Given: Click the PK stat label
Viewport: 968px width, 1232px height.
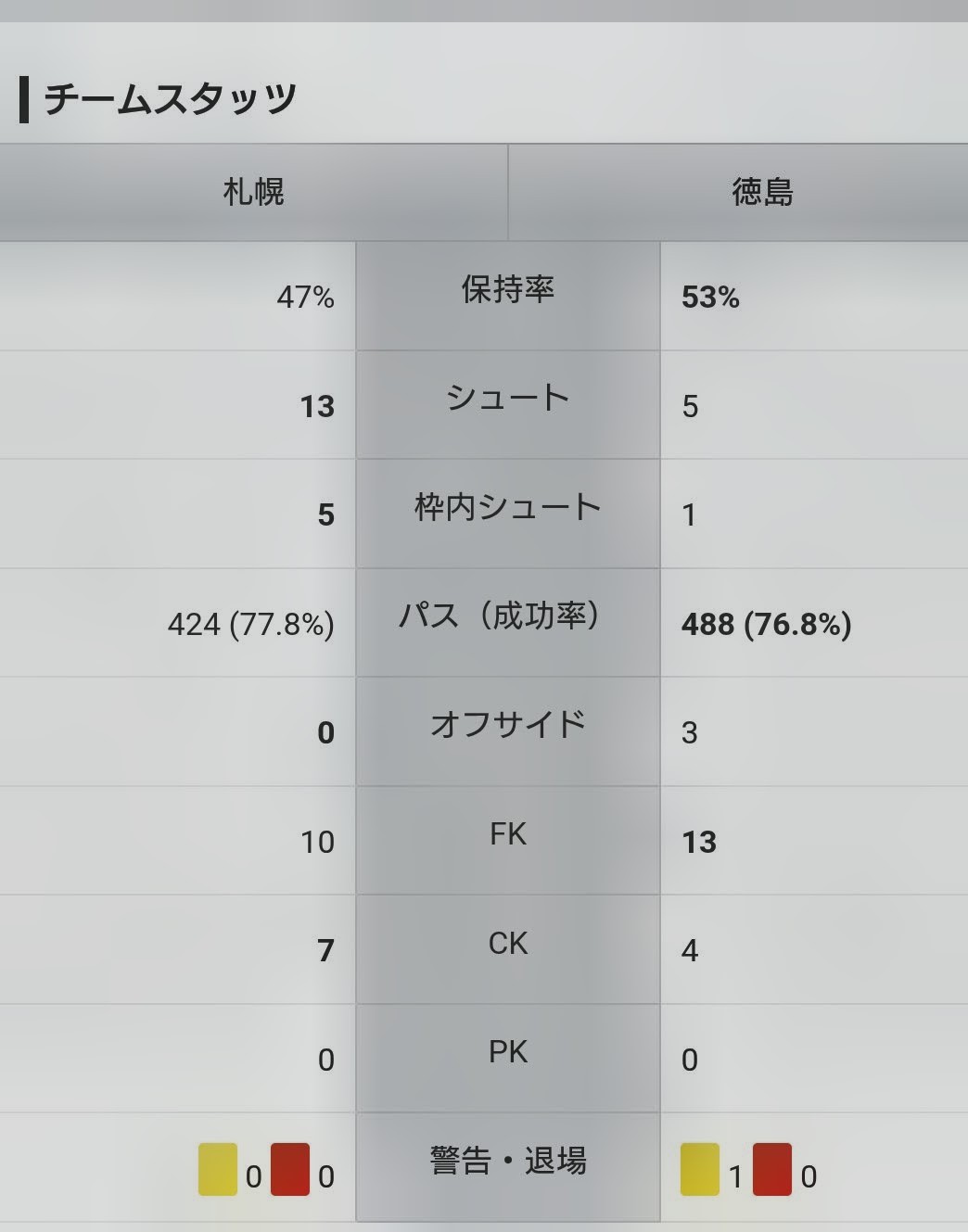Looking at the screenshot, I should click(508, 1052).
